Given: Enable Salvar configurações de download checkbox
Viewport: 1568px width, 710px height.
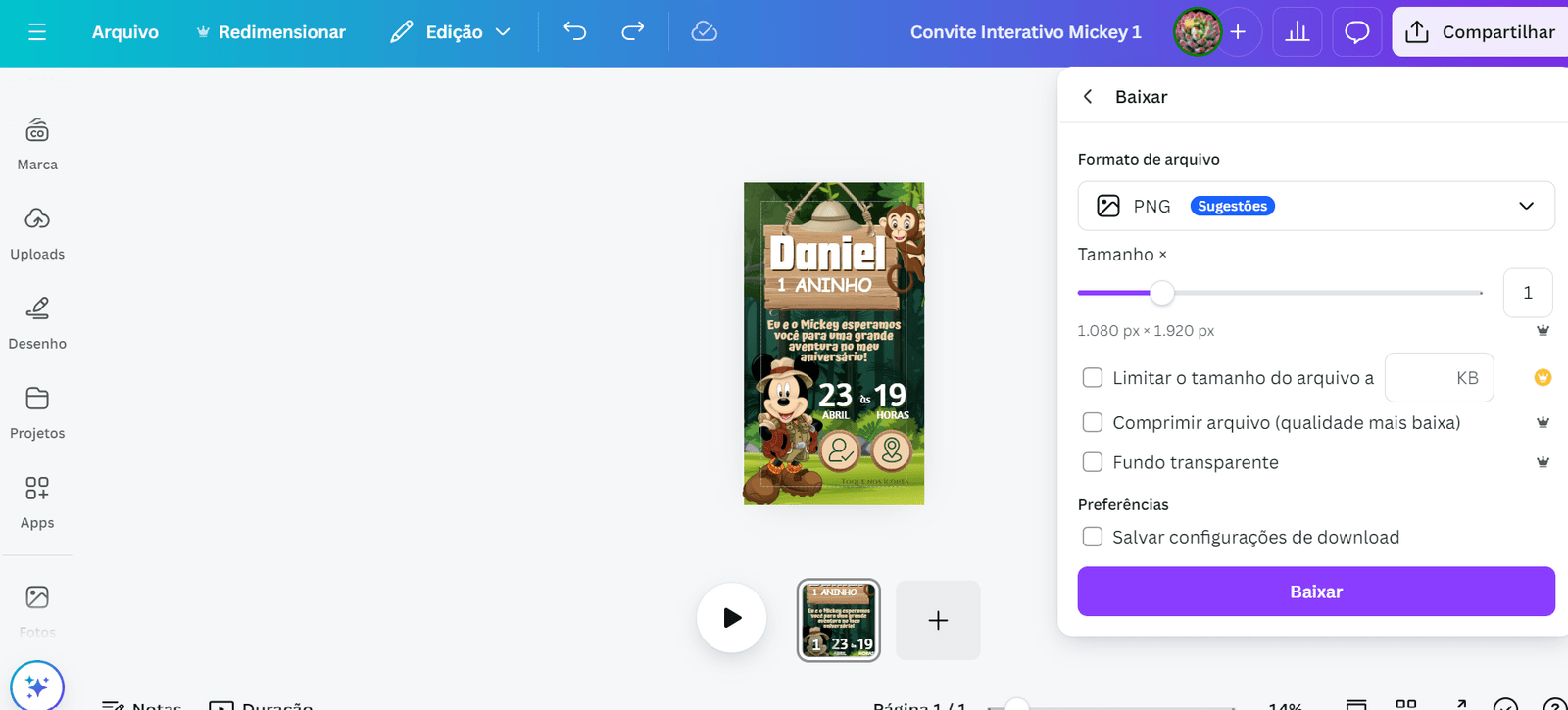Looking at the screenshot, I should [1093, 537].
